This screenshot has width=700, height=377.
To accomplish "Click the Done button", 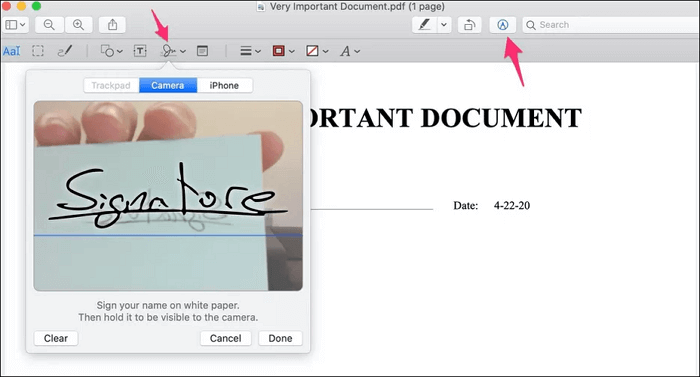I will (x=280, y=338).
